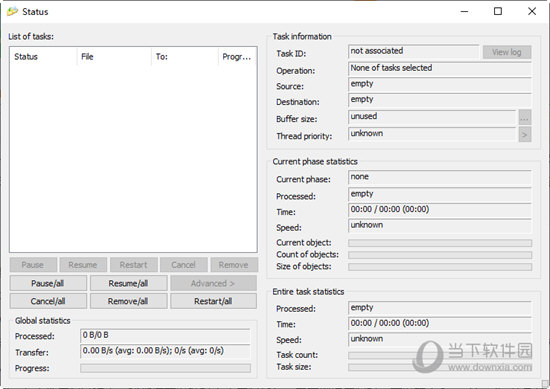The height and width of the screenshot is (389, 550).
Task: Click the global Progress bar
Action: pos(166,368)
